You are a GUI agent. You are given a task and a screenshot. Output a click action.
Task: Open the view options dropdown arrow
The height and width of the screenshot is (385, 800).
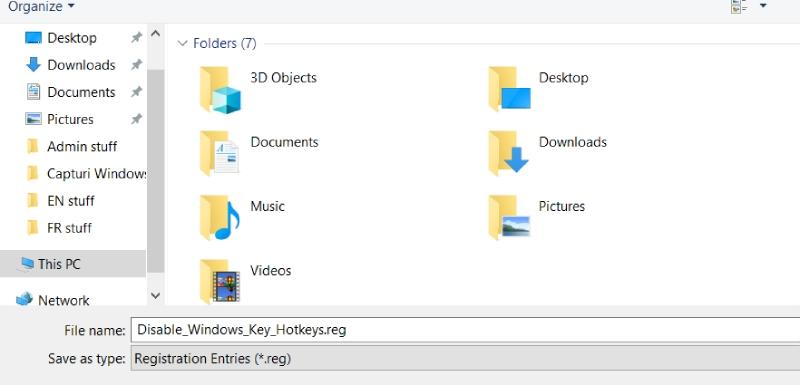pyautogui.click(x=763, y=6)
